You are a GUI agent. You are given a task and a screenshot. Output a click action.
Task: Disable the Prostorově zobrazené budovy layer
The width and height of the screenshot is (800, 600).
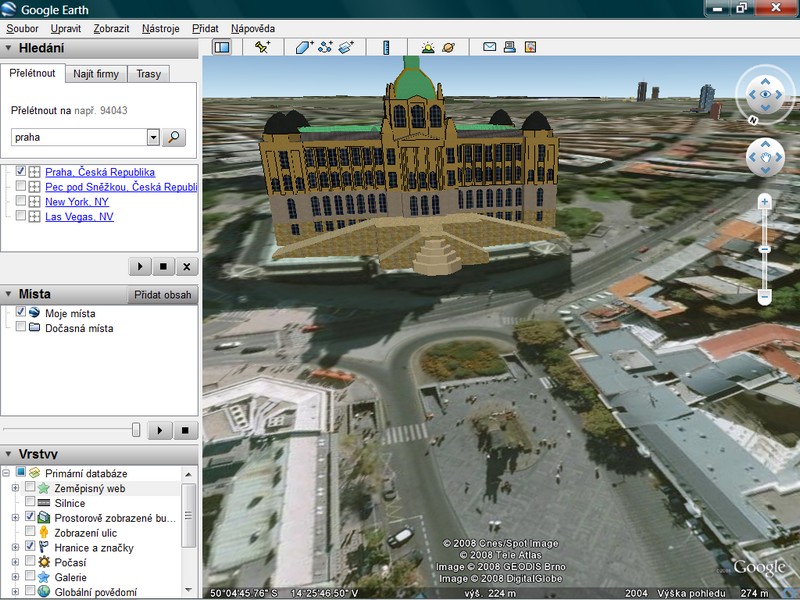tap(30, 517)
